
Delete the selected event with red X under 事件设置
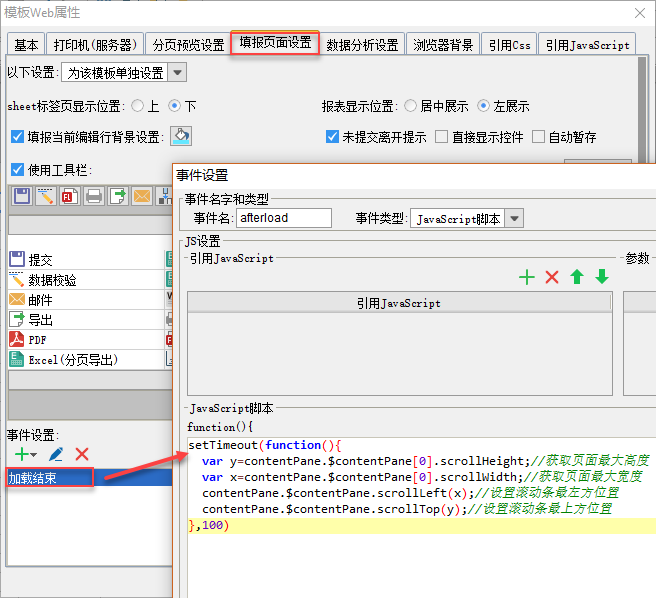[x=82, y=454]
